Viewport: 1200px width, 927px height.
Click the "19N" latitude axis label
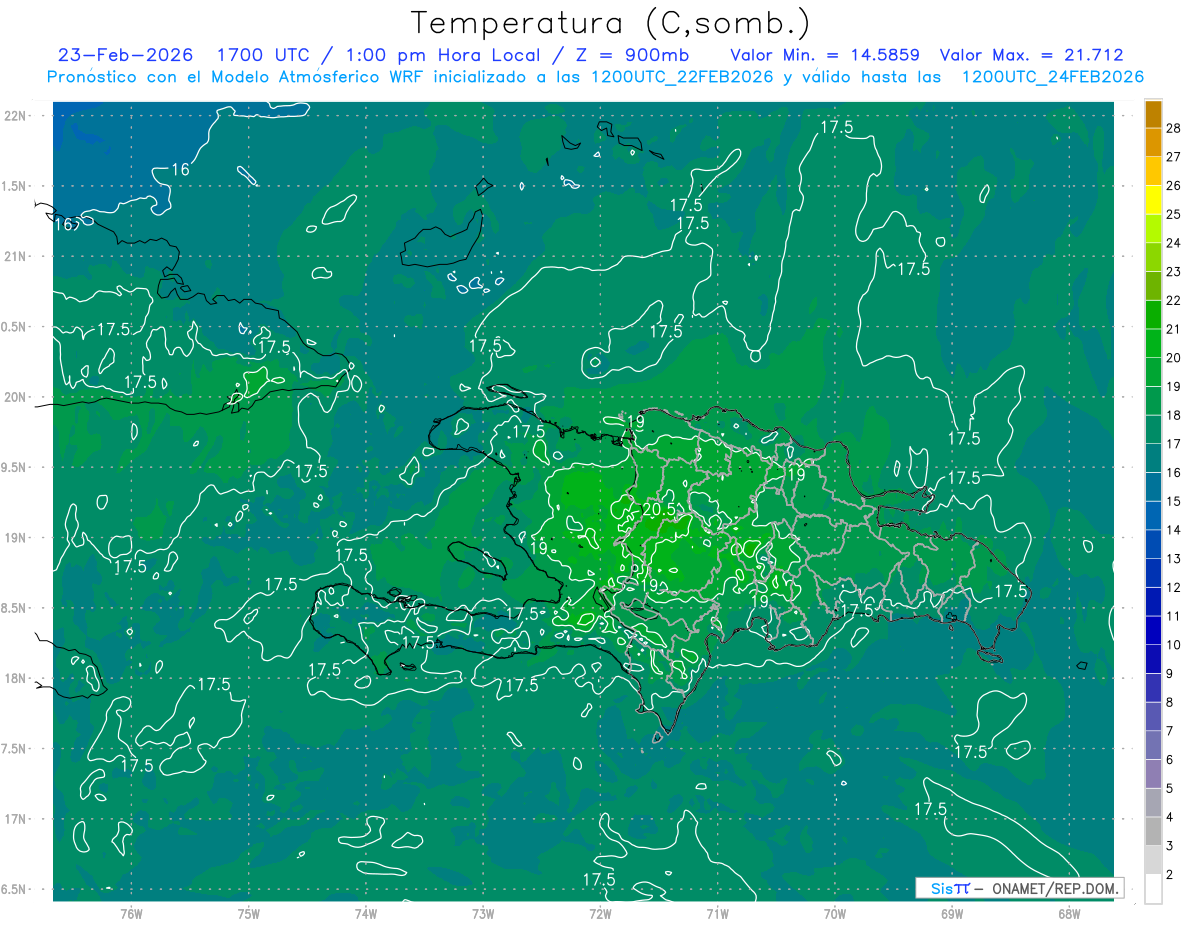[x=16, y=538]
